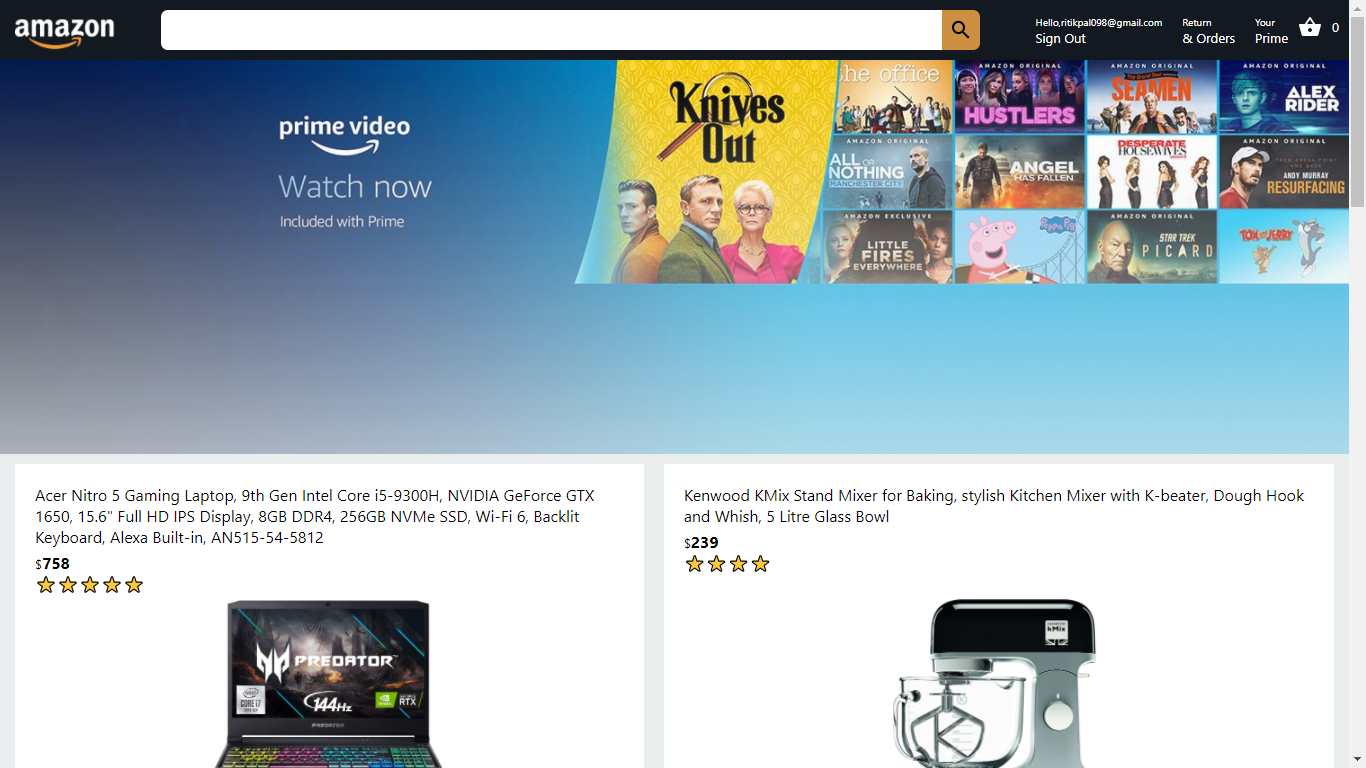The height and width of the screenshot is (768, 1366).
Task: Click the page vertical scrollbar thumb
Action: pos(1357,112)
